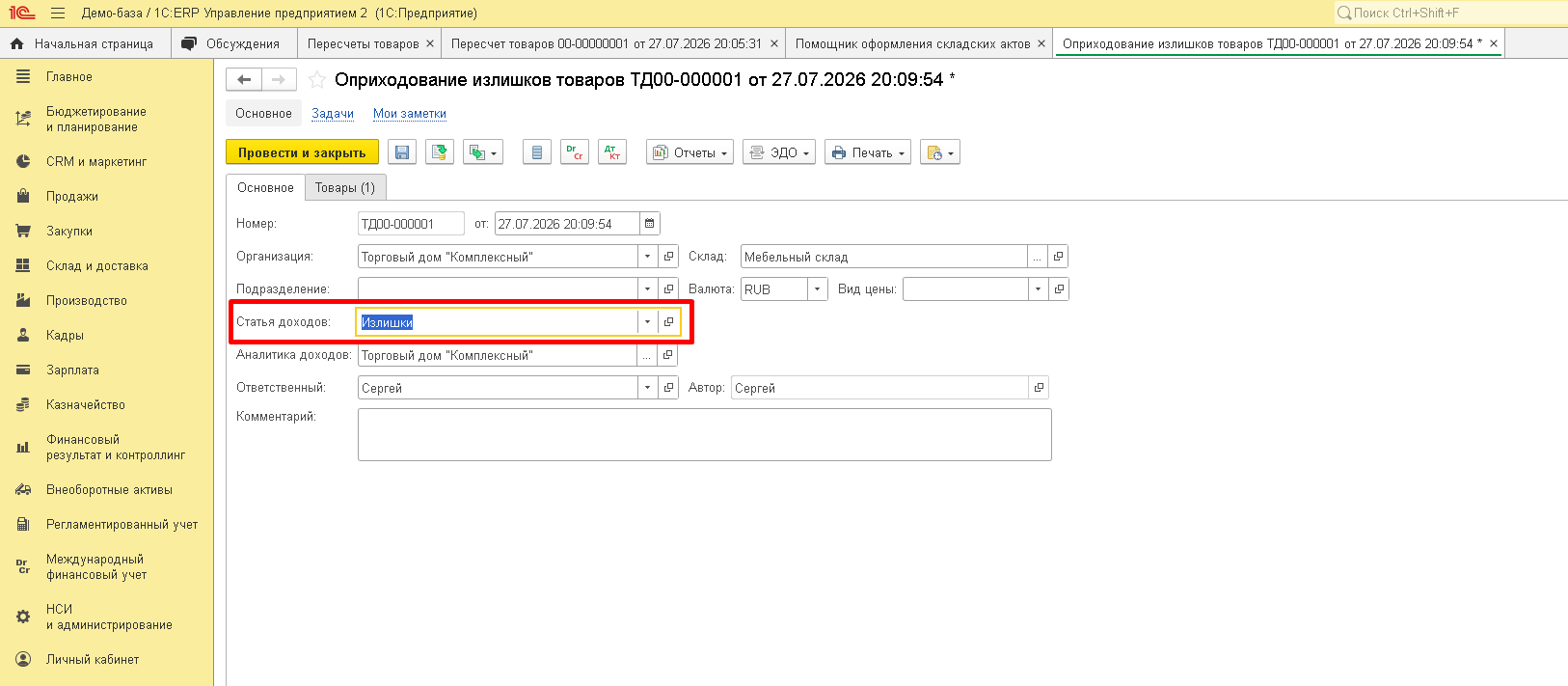Click the 1C main menu hamburger icon
Screen dimensions: 1568x686
58,14
